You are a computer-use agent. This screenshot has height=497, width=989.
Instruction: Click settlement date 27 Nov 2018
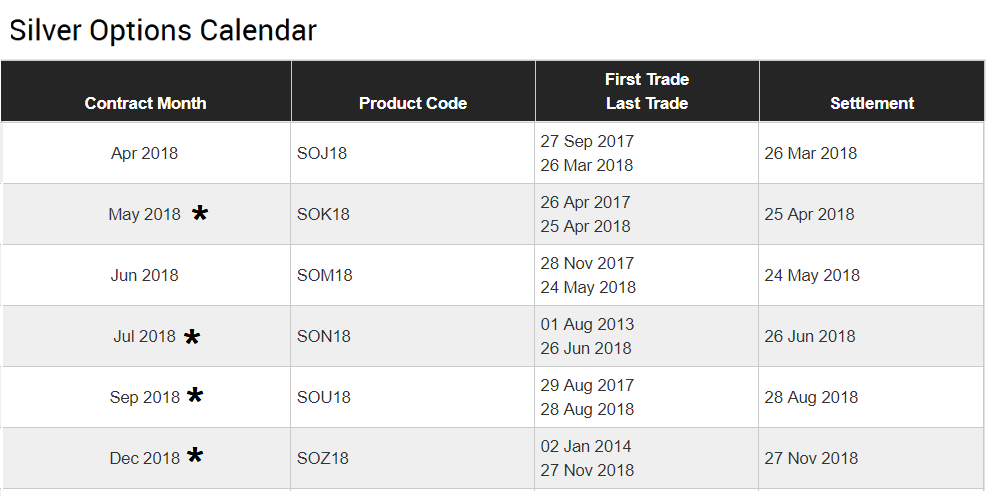tap(811, 459)
